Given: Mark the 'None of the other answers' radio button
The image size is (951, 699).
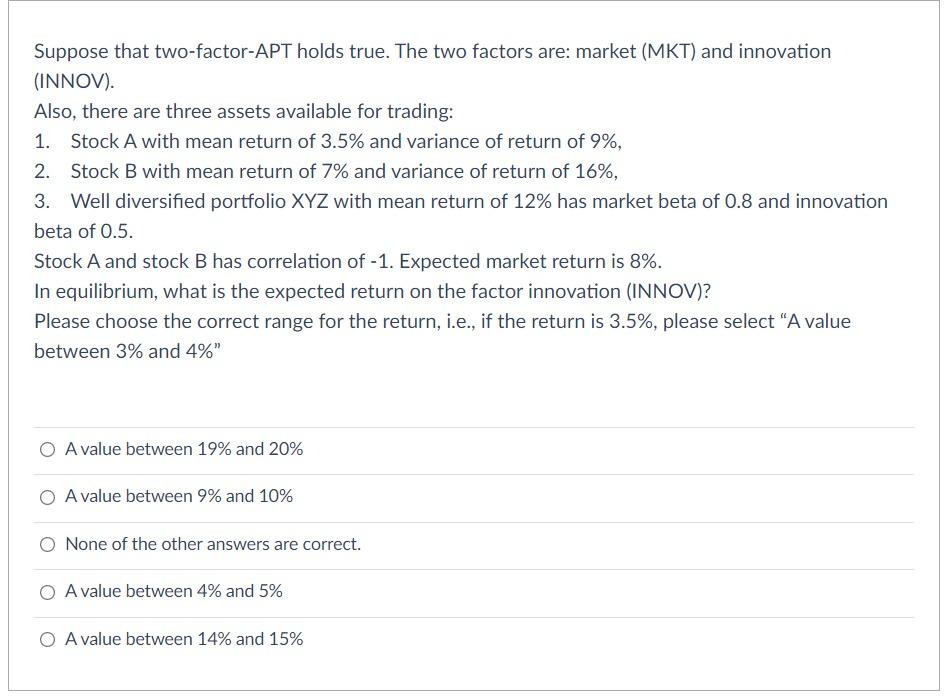Looking at the screenshot, I should pyautogui.click(x=47, y=545).
